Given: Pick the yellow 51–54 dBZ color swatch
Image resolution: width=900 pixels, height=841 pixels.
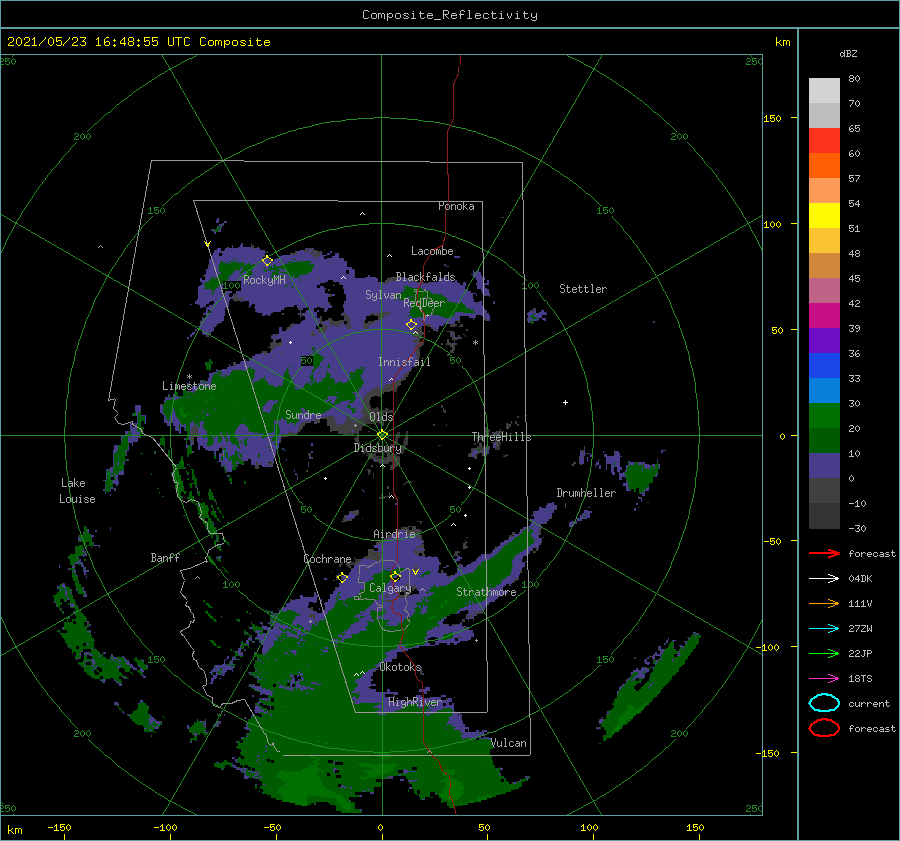Looking at the screenshot, I should [824, 216].
